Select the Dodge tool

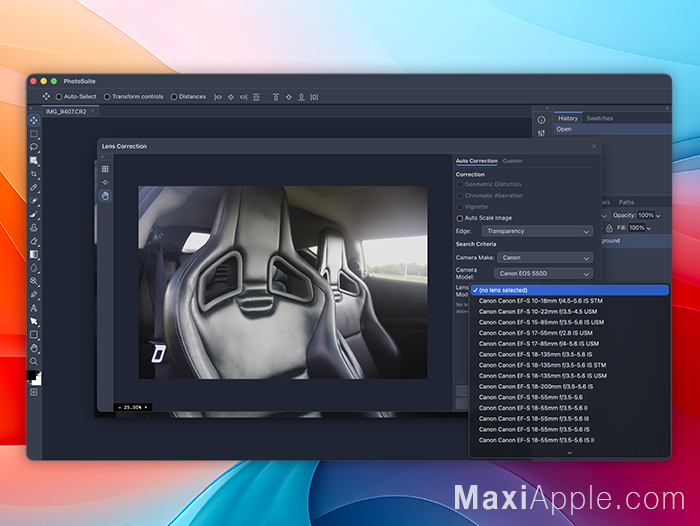point(34,281)
